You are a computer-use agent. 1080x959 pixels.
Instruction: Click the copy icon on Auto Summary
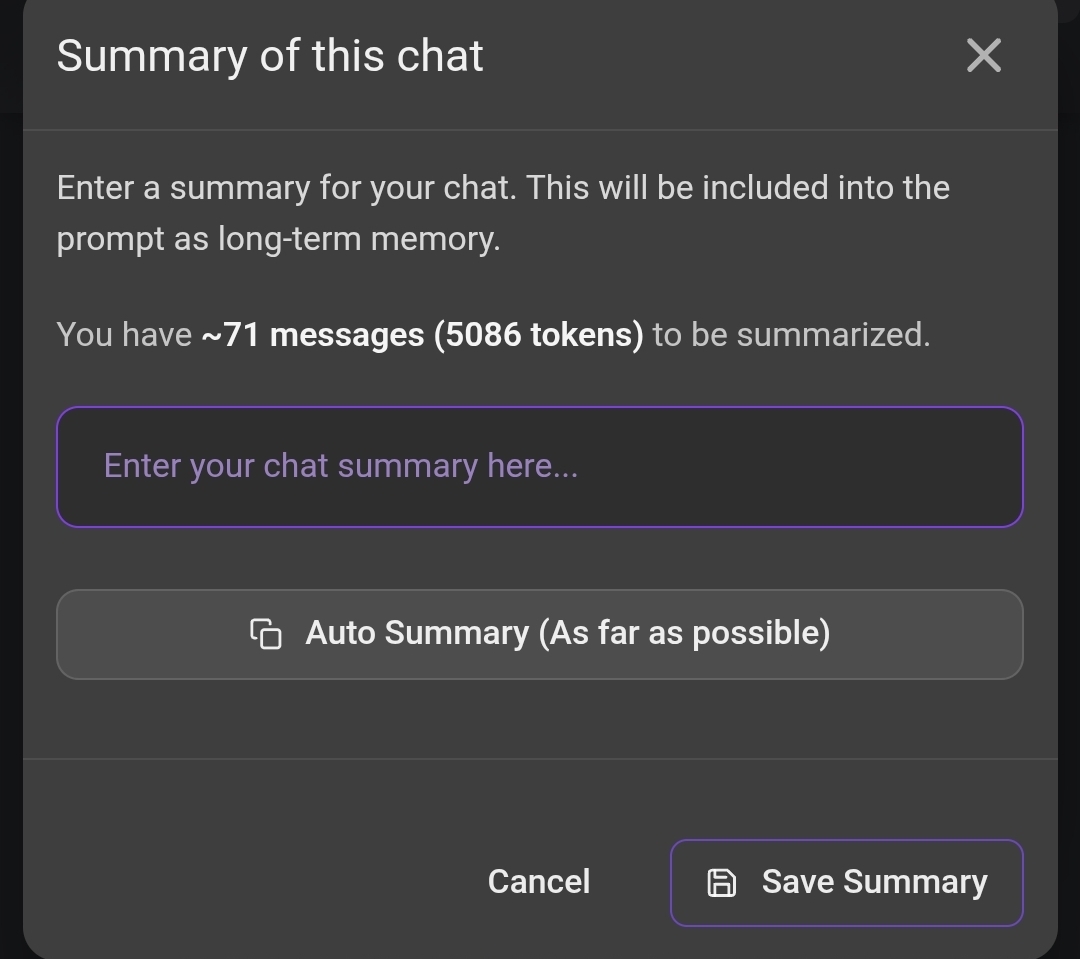click(x=266, y=634)
